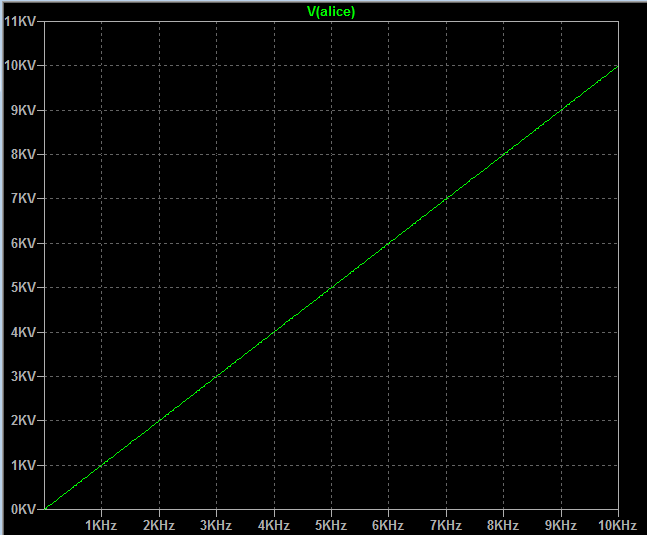Click the 2KV y-axis label
This screenshot has height=535, width=647.
click(x=24, y=420)
